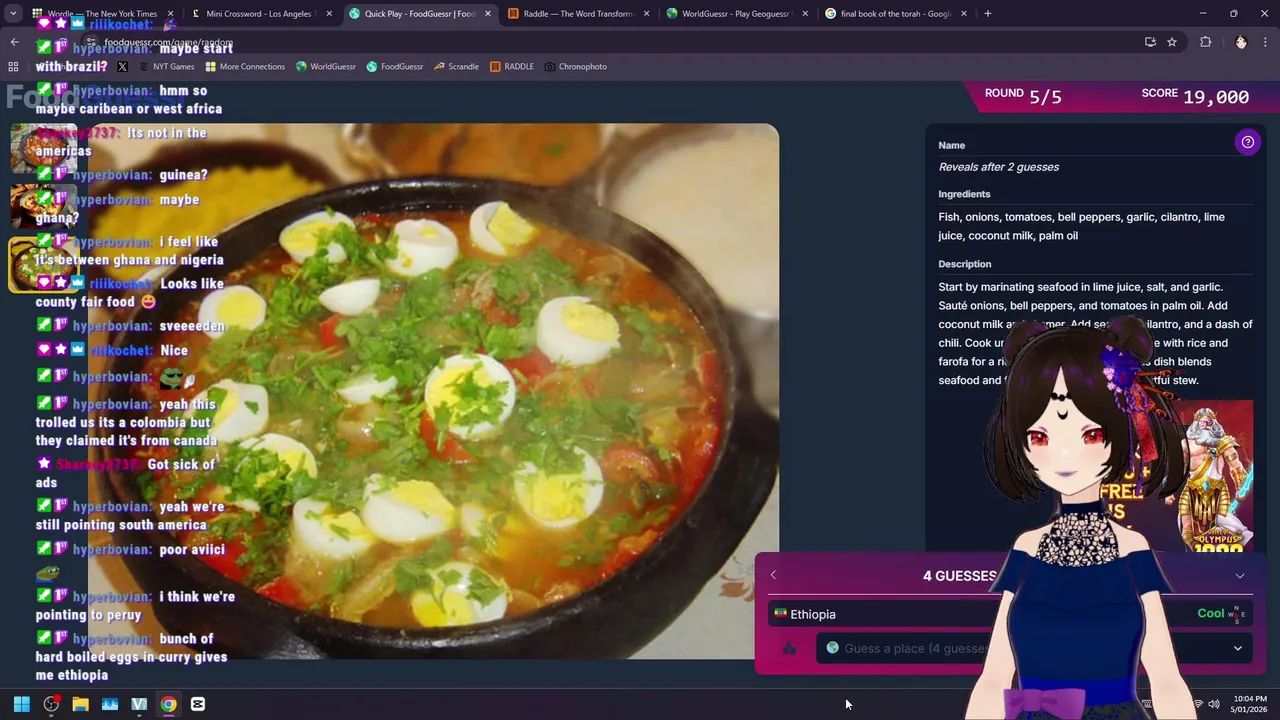Screen dimensions: 1280x720
Task: Click the Wi-Fi icon in system tray
Action: [x=1198, y=704]
